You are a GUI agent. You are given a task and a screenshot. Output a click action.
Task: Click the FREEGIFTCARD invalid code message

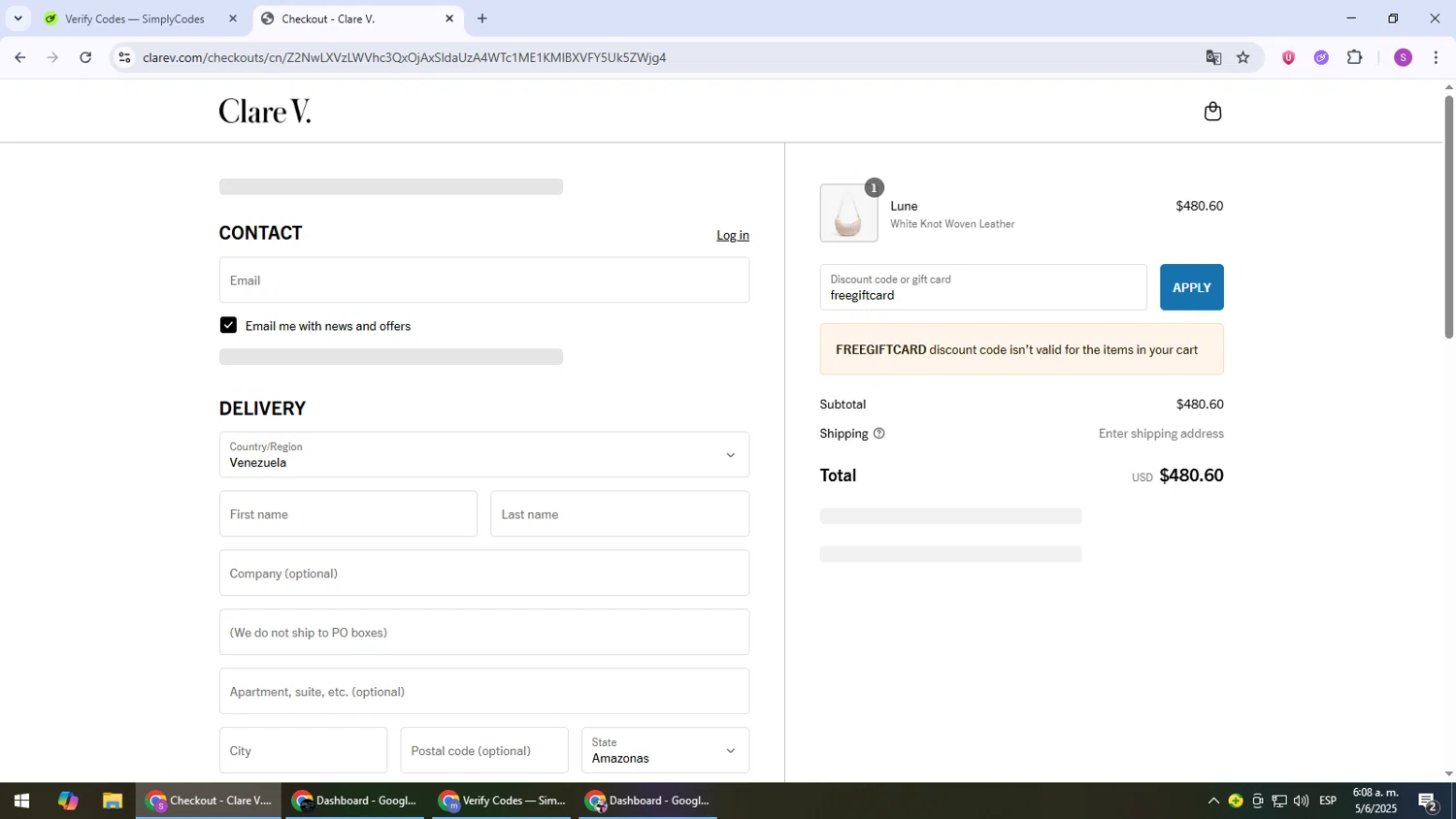click(1021, 349)
